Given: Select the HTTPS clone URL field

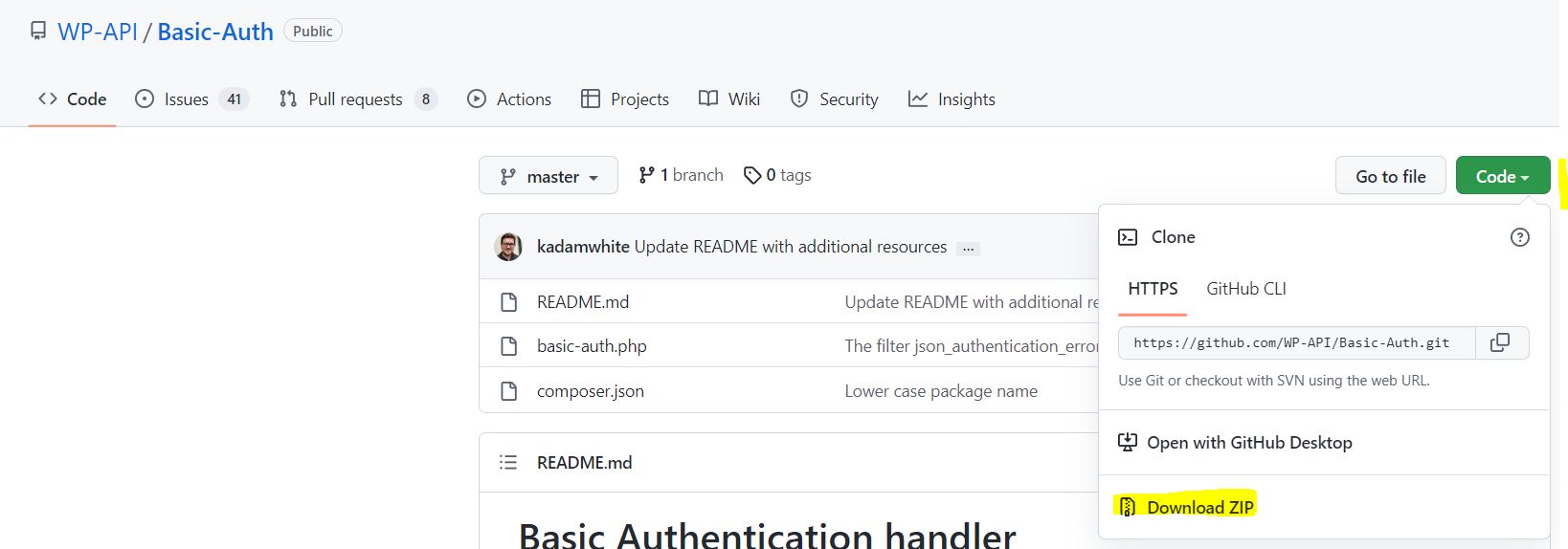Looking at the screenshot, I should 1296,342.
